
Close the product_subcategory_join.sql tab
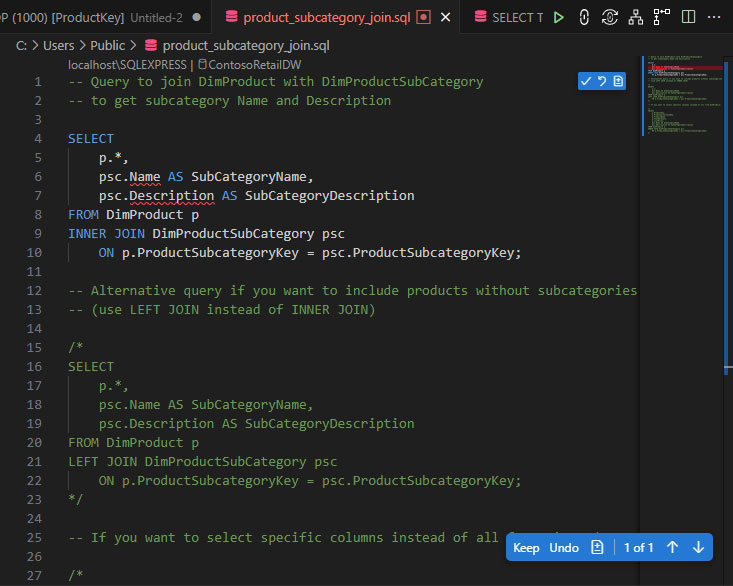[446, 18]
